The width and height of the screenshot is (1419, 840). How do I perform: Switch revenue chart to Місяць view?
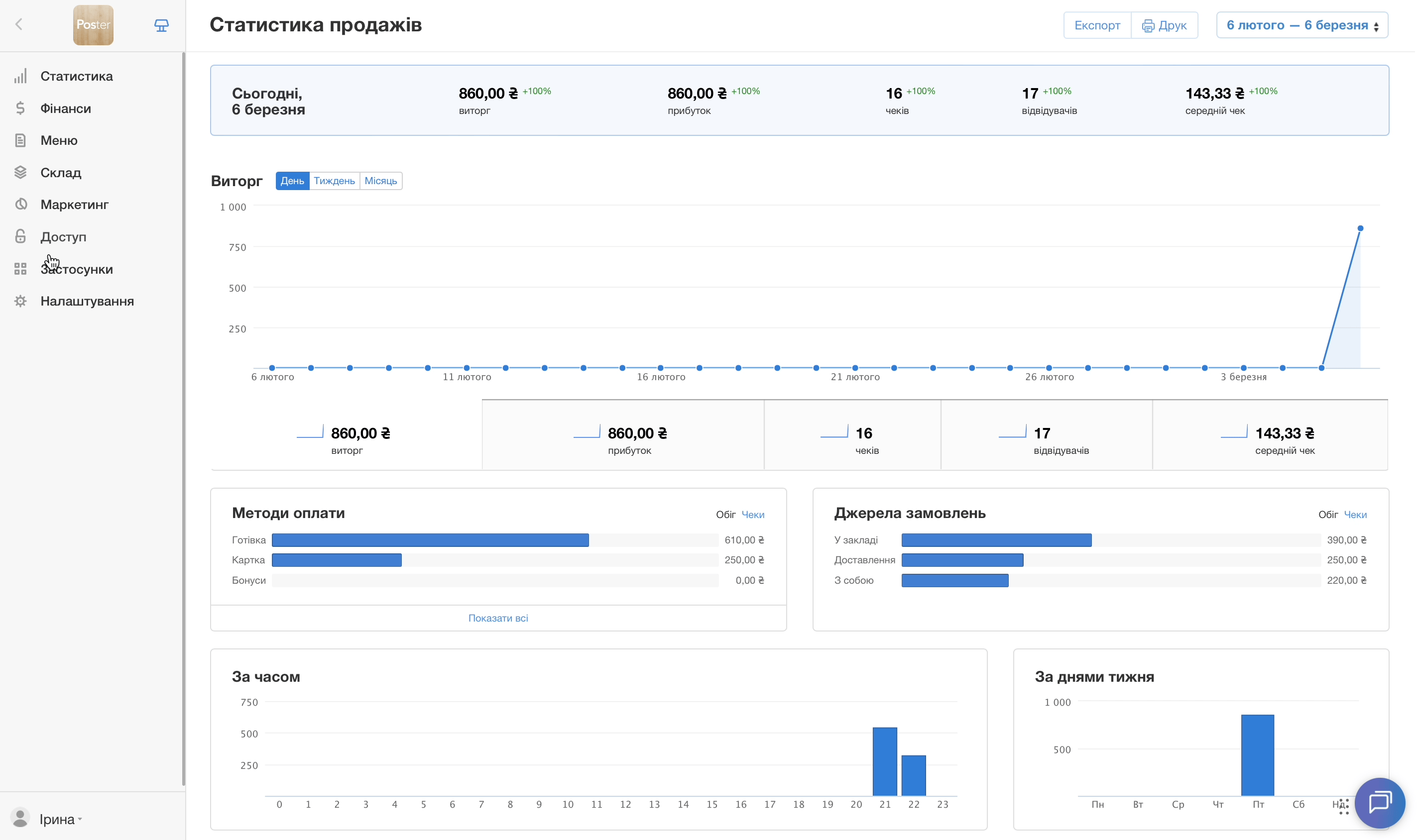coord(380,181)
